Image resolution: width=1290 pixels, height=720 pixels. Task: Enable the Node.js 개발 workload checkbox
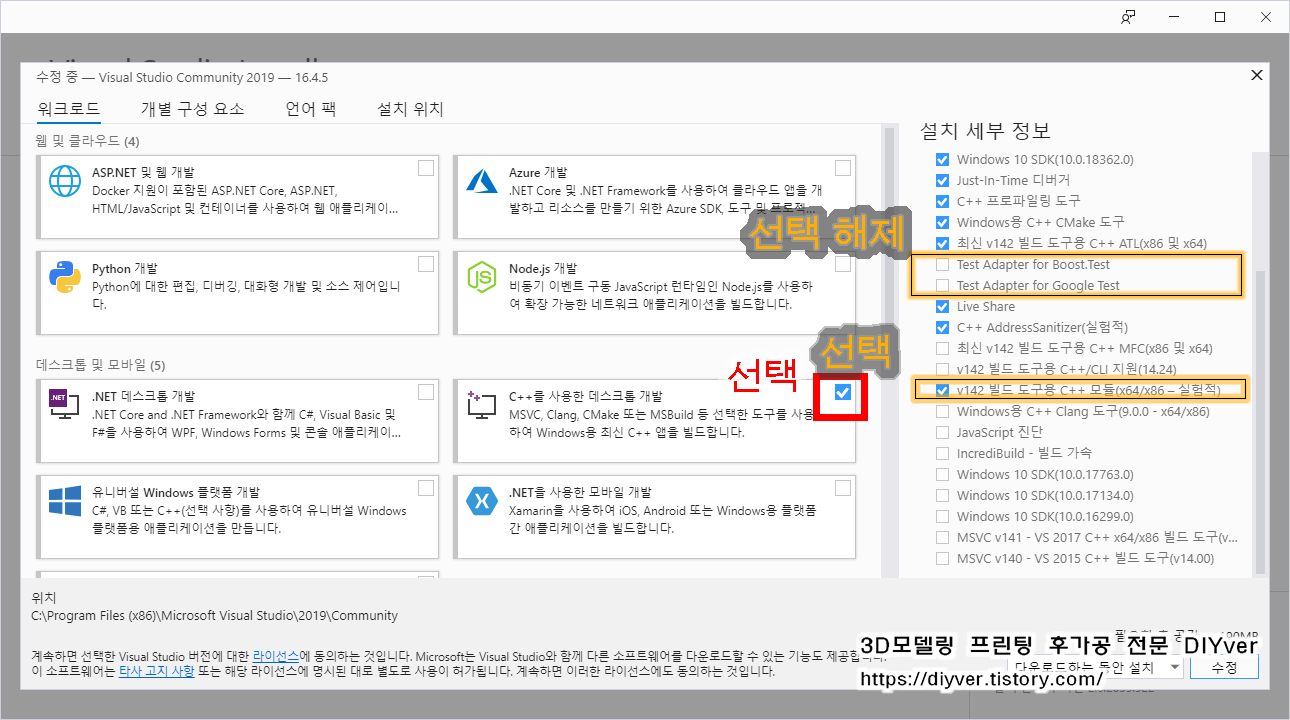pyautogui.click(x=843, y=264)
